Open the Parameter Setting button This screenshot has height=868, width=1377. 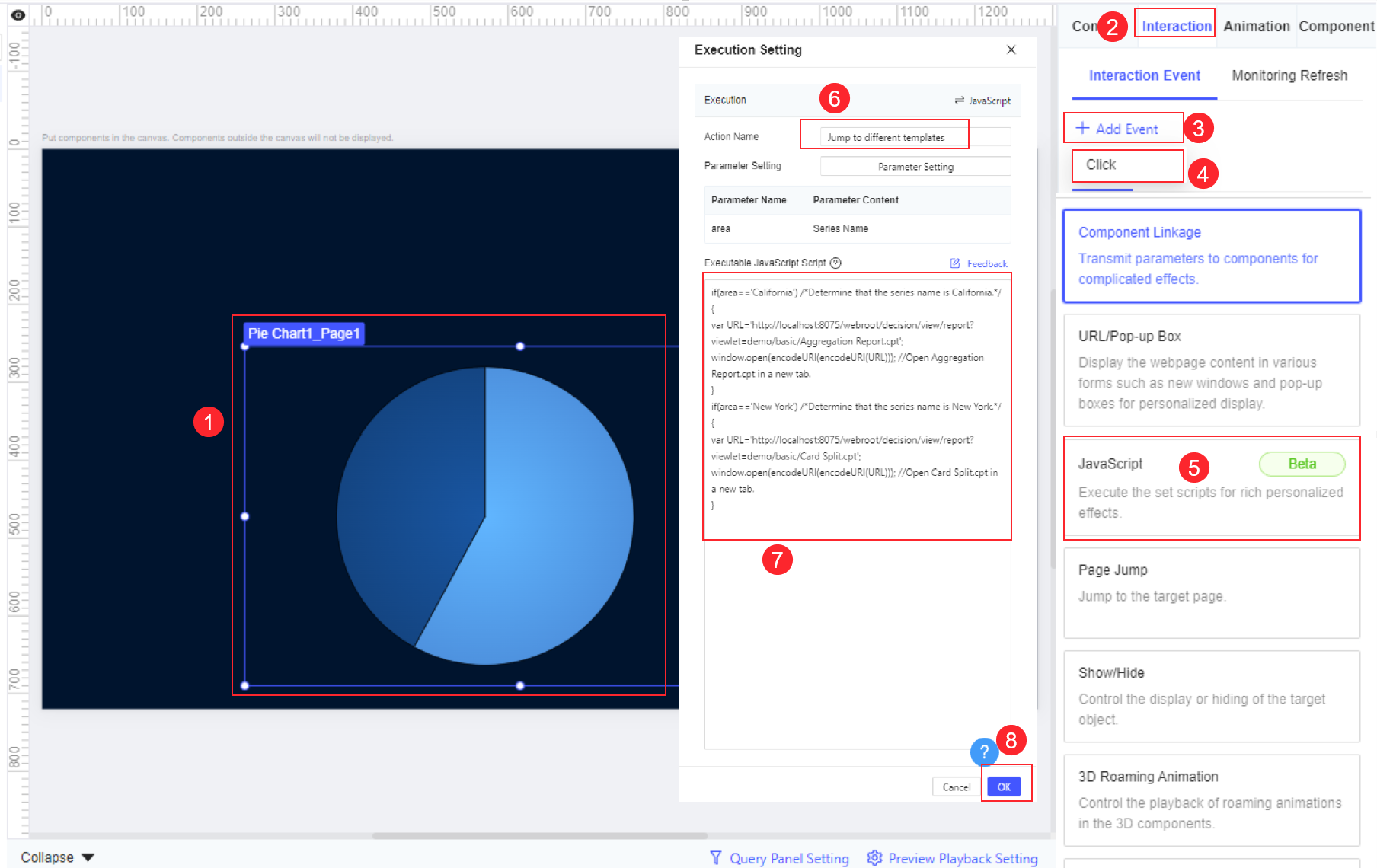pos(915,167)
